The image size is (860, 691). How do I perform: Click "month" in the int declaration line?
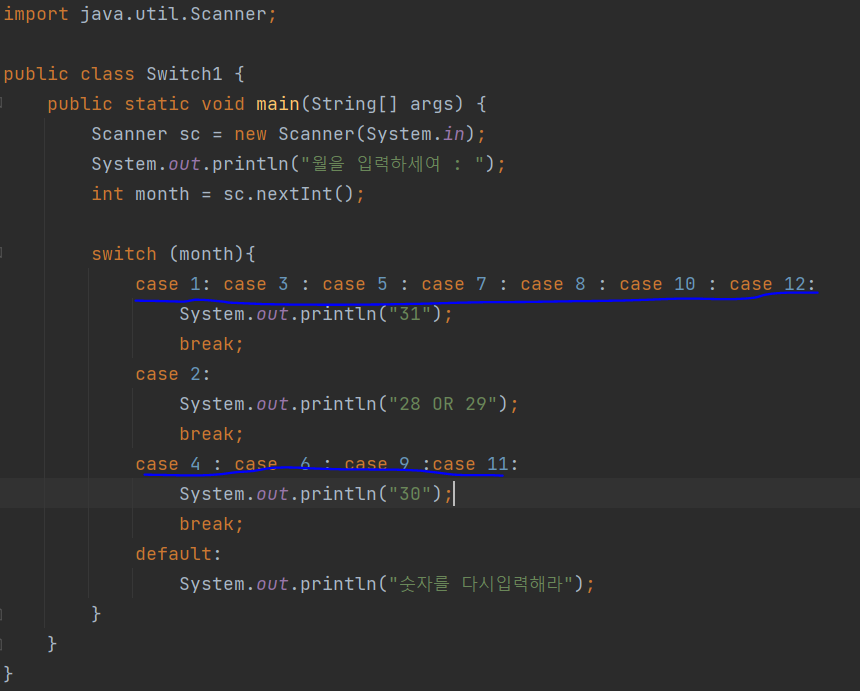point(162,194)
